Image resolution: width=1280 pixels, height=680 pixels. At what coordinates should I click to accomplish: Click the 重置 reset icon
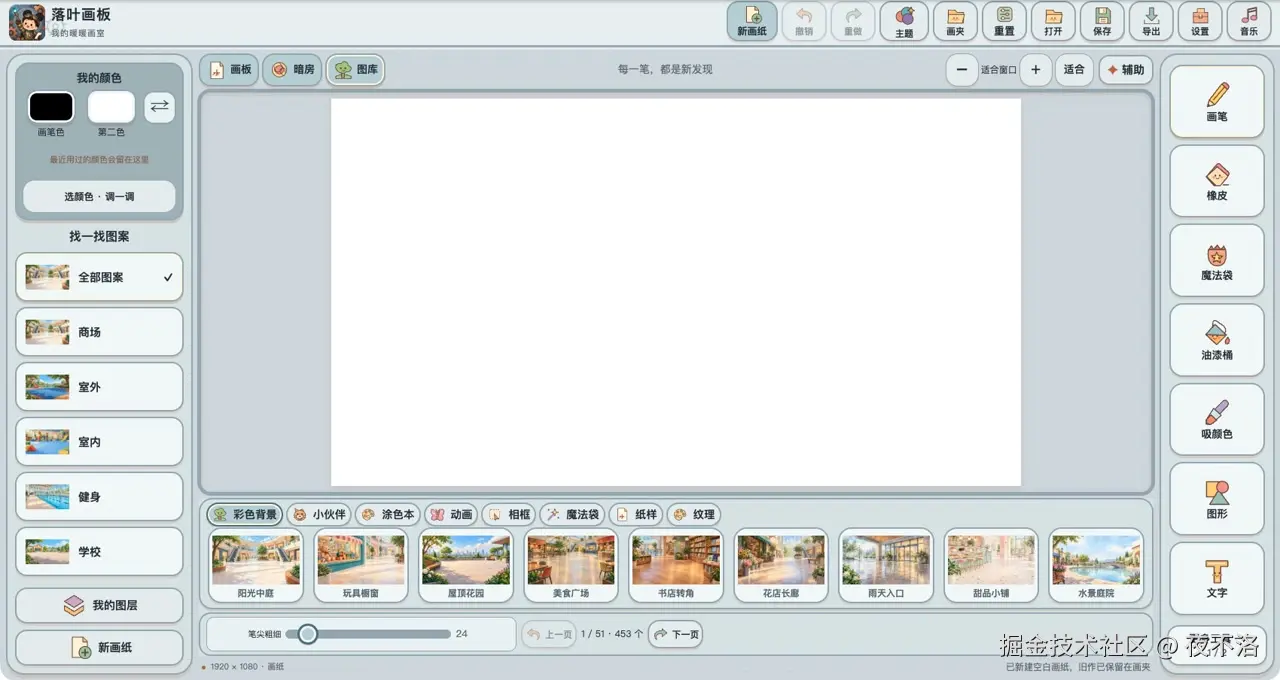pos(1005,21)
